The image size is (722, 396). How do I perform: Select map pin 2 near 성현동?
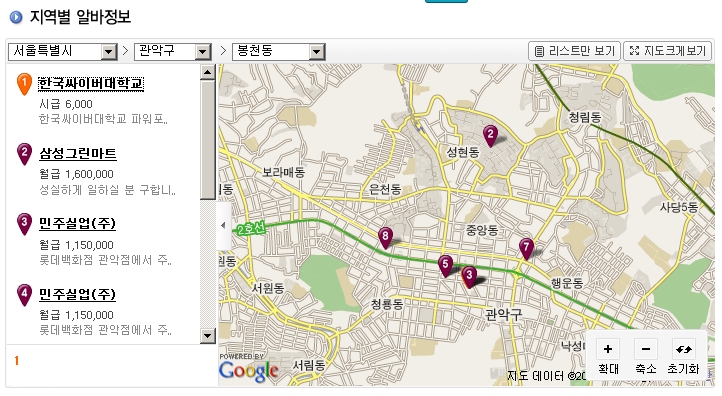[x=490, y=136]
